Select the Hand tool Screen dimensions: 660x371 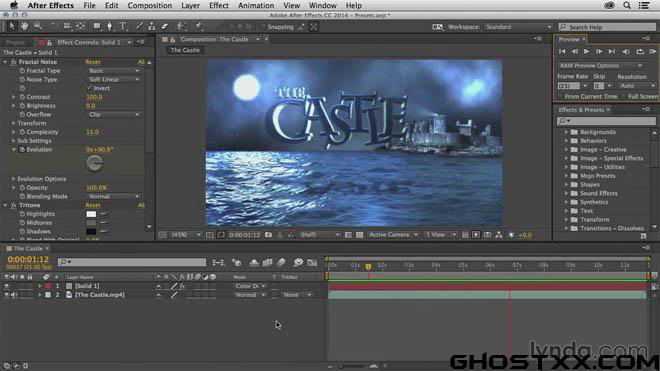tap(24, 26)
